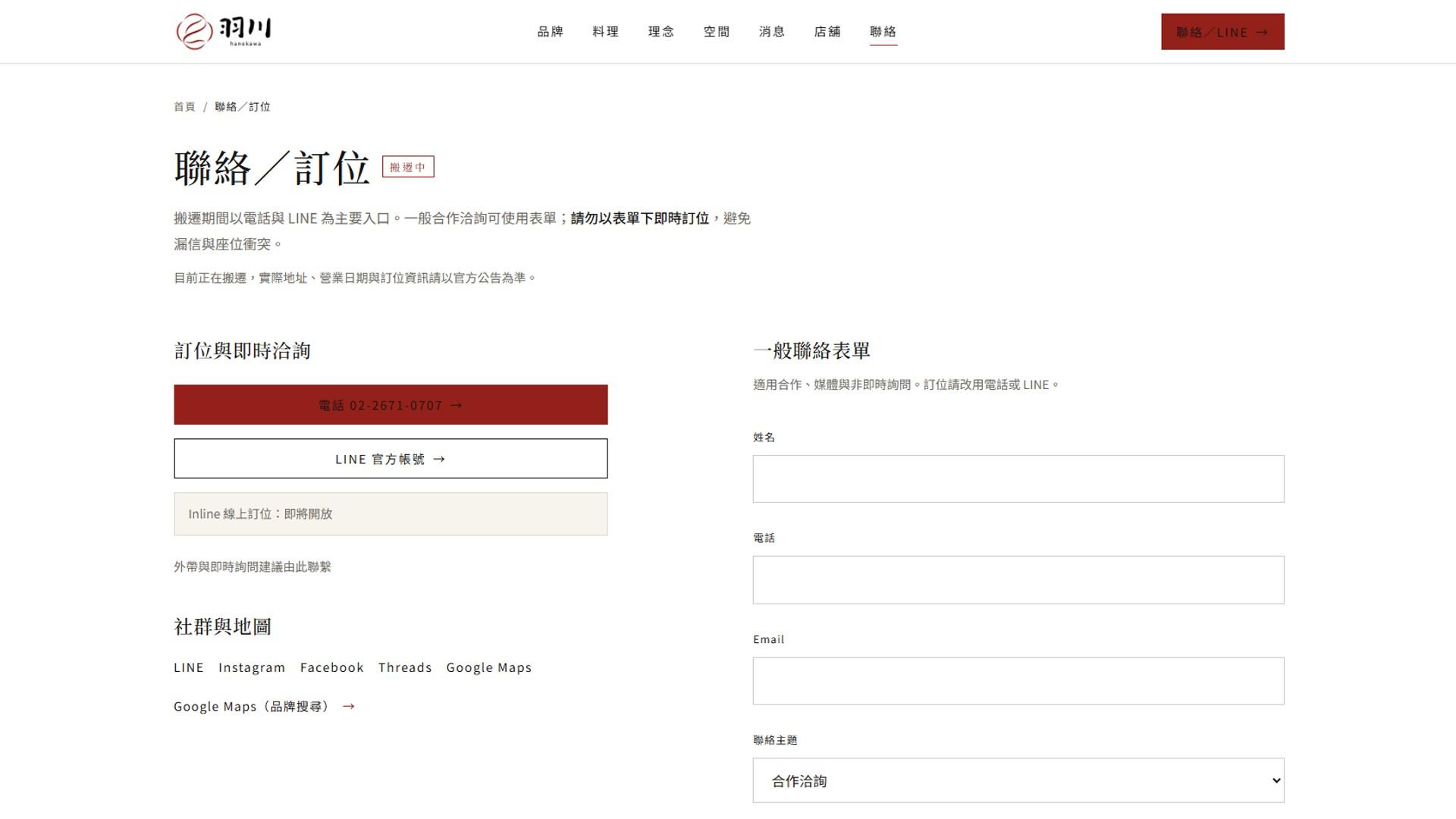The width and height of the screenshot is (1456, 819).
Task: Open the Instagram social link
Action: [252, 667]
